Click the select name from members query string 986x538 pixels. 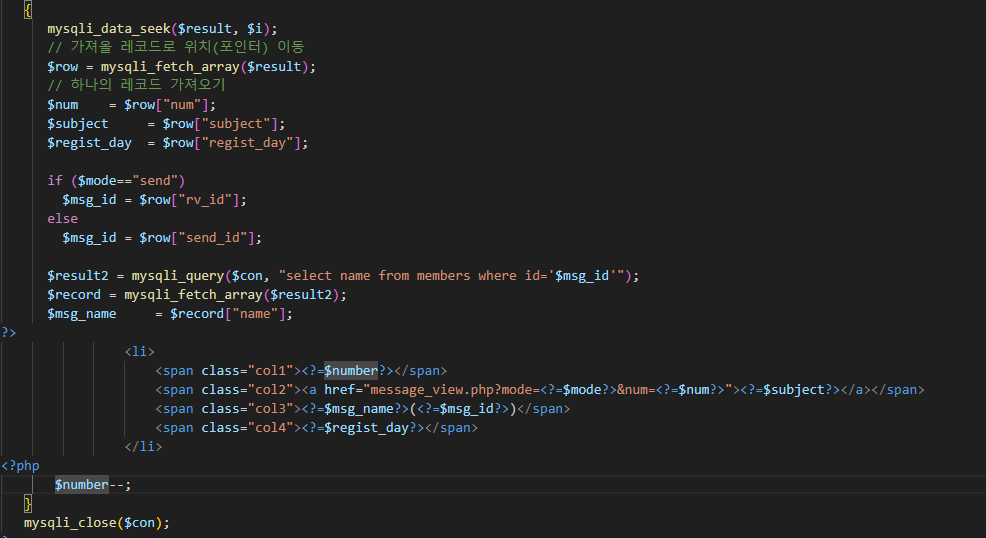point(451,276)
